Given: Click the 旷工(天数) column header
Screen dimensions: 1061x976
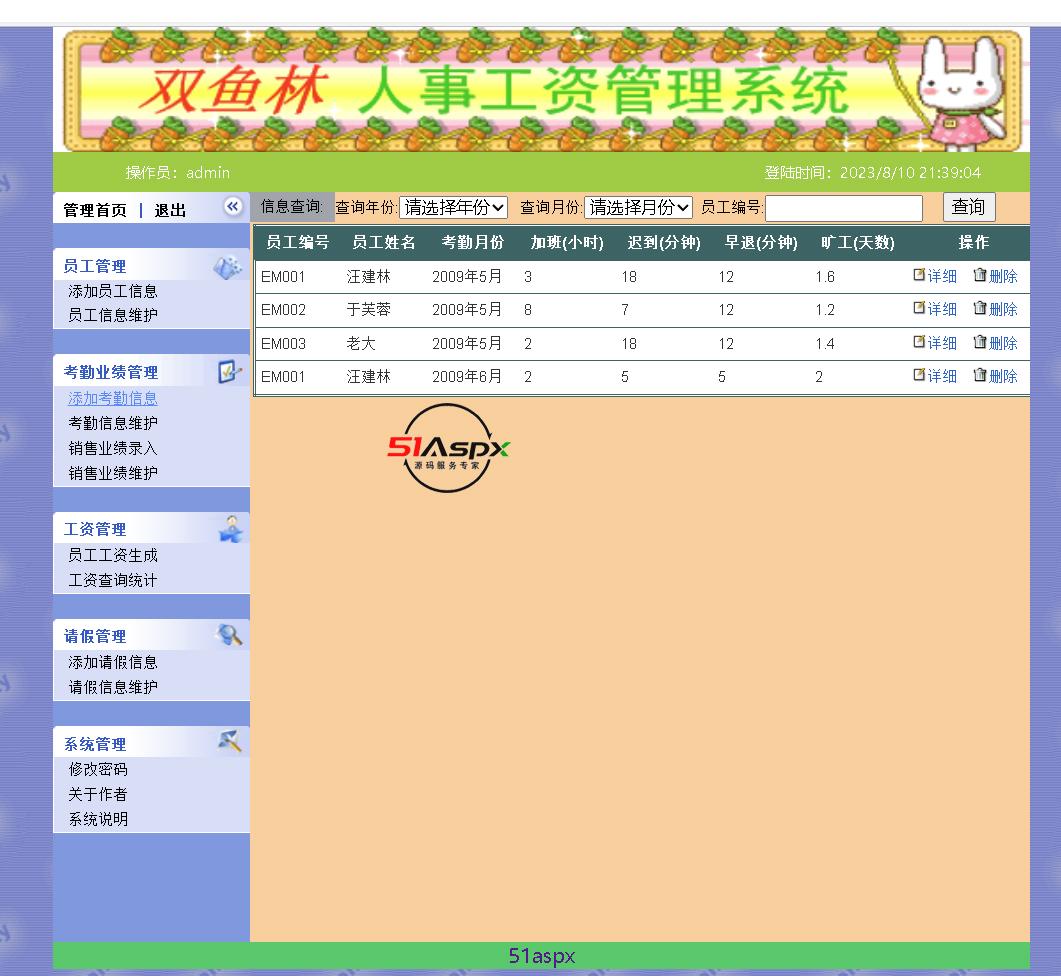Looking at the screenshot, I should [x=858, y=242].
